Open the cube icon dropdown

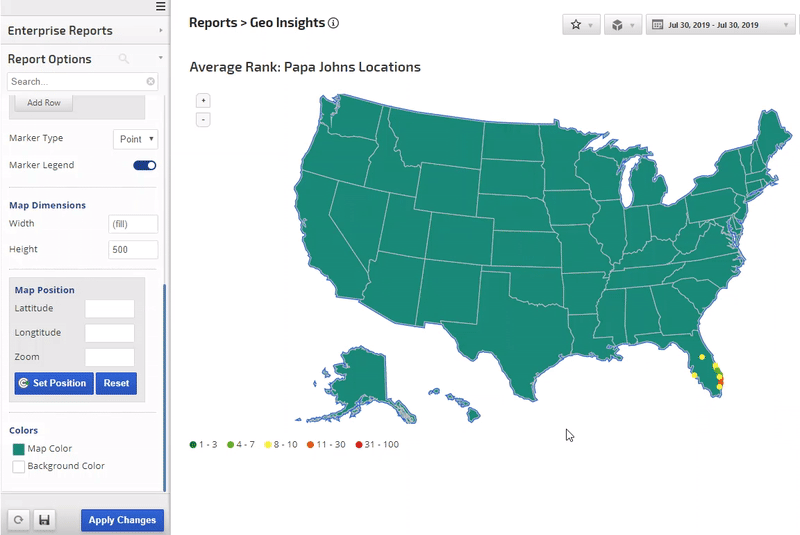point(622,25)
